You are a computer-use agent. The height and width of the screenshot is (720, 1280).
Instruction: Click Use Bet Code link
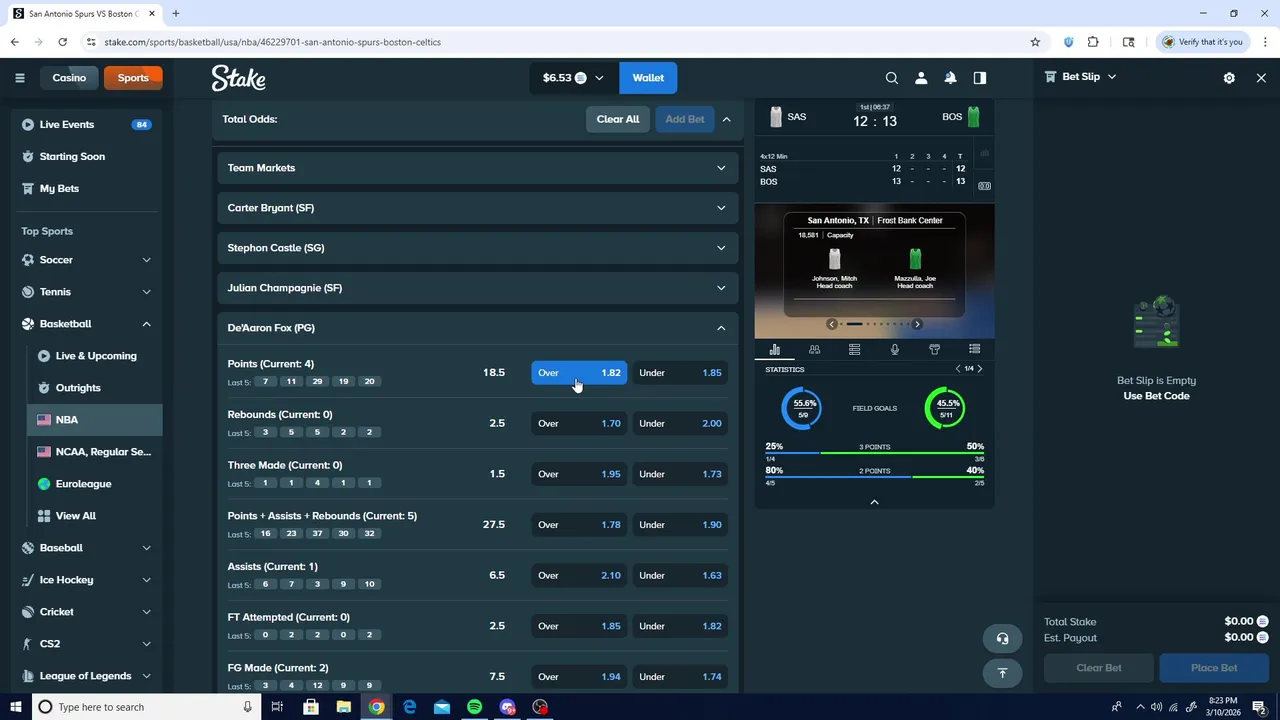[x=1156, y=396]
